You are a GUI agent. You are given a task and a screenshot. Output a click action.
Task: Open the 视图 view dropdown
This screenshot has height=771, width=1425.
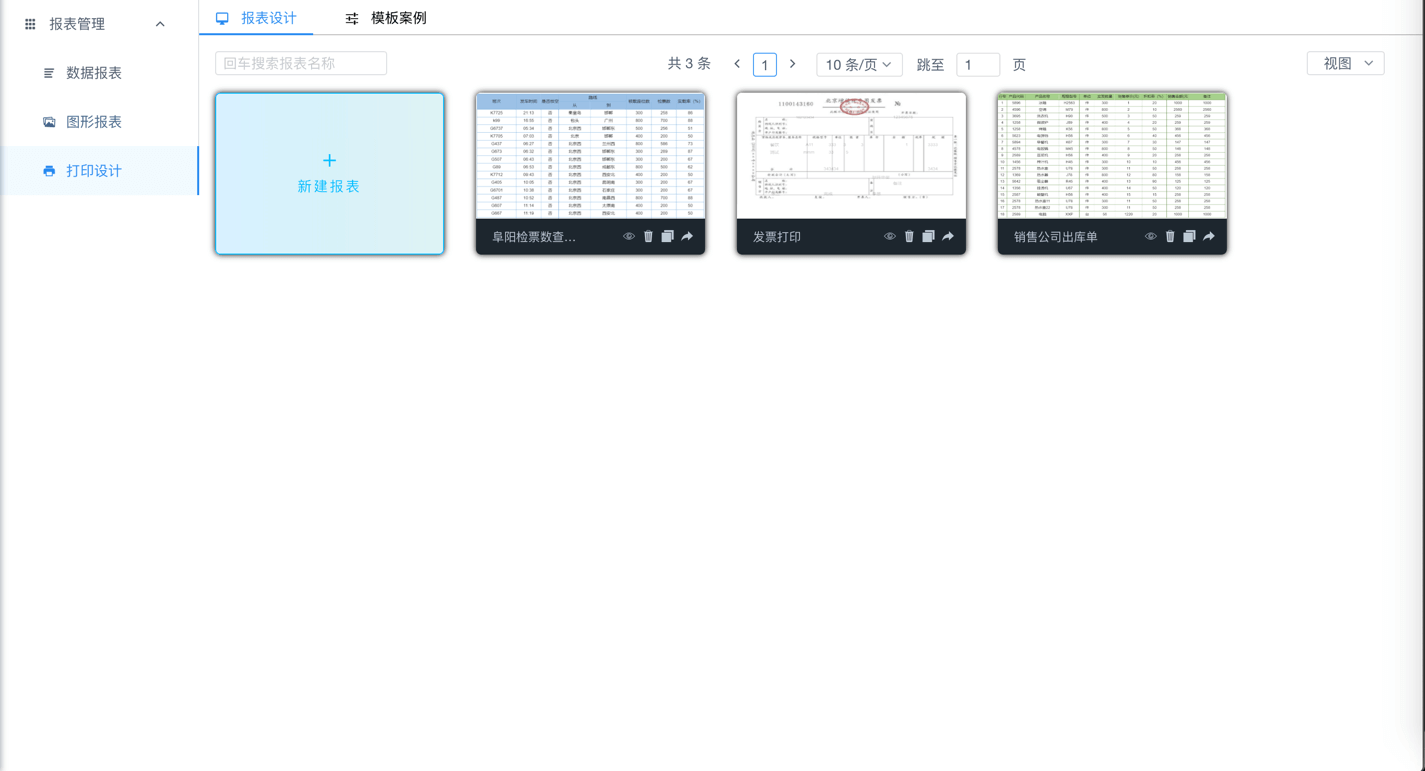pos(1345,63)
